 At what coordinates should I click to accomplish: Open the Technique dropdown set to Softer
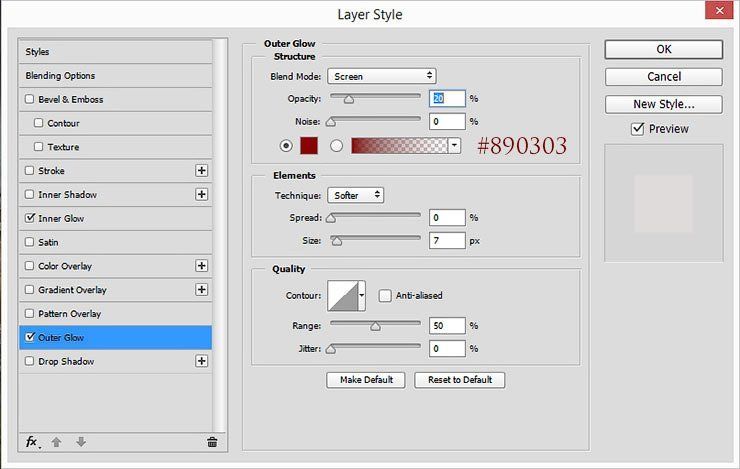click(x=356, y=195)
